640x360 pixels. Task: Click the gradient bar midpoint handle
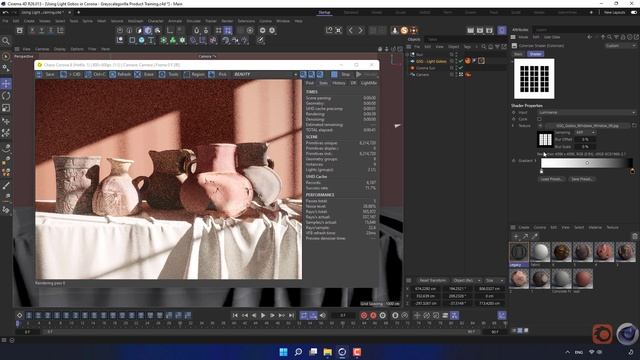coord(587,163)
